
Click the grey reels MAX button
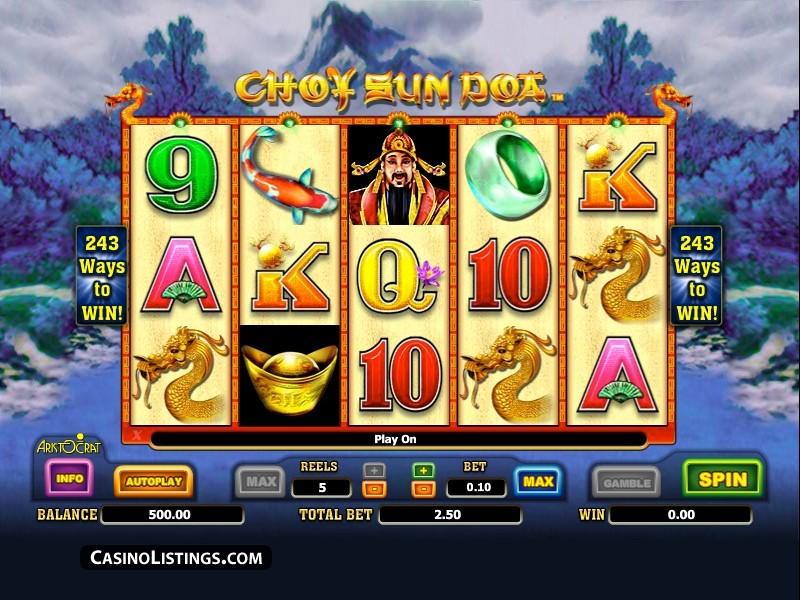click(261, 481)
